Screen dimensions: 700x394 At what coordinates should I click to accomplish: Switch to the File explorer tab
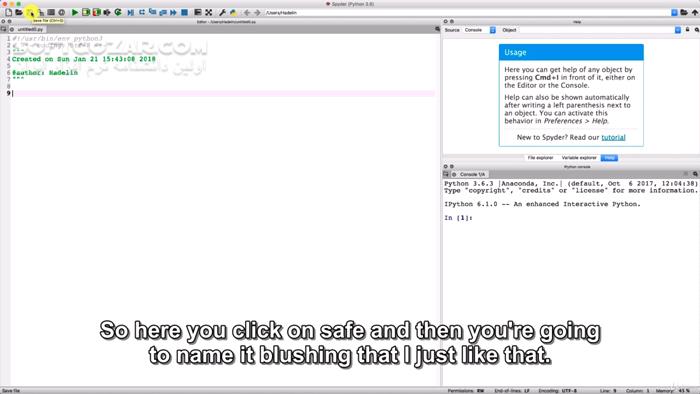(x=540, y=158)
